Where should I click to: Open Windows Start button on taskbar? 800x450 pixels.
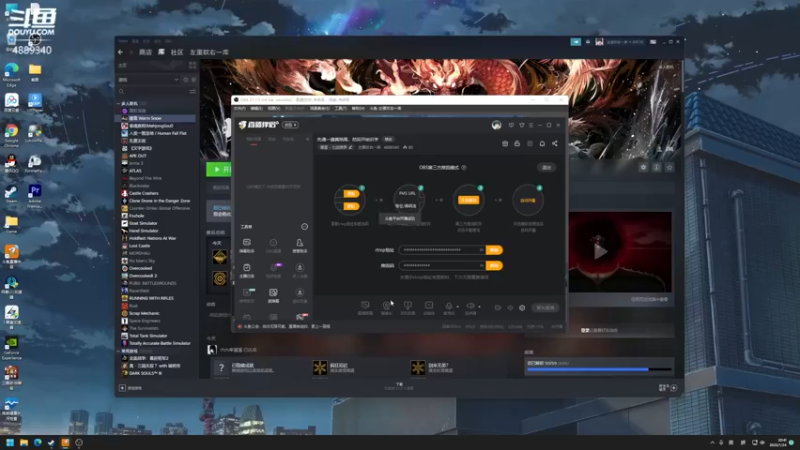click(x=10, y=442)
